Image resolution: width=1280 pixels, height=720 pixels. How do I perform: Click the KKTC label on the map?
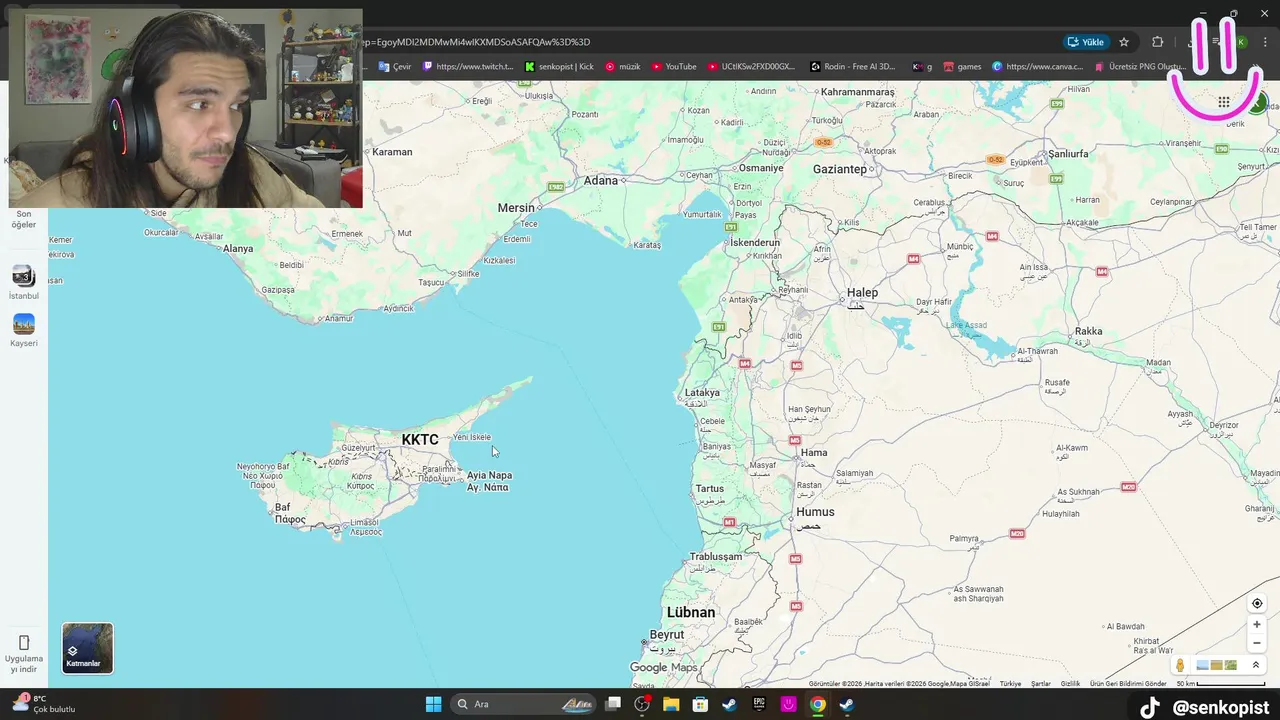[420, 440]
